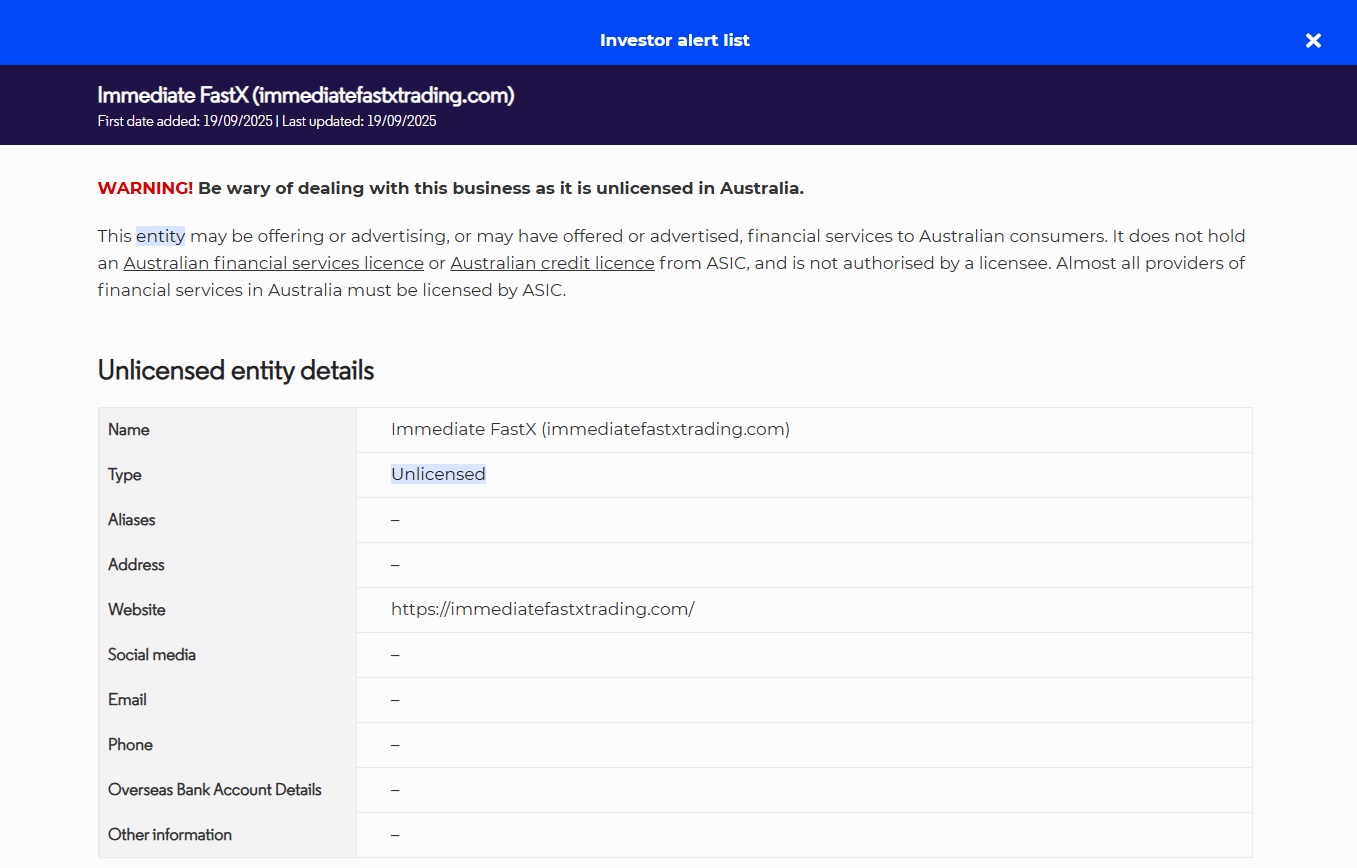Click the Immediate FastX header title
The image size is (1357, 868).
tap(305, 95)
